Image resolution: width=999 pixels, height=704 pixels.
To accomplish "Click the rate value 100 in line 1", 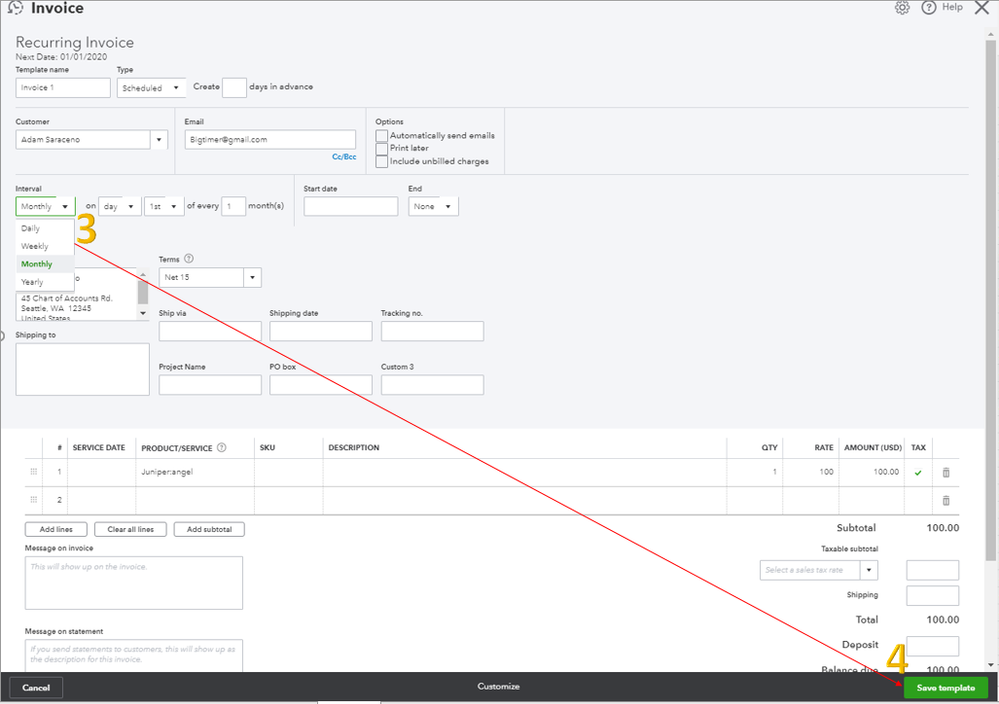I will (826, 472).
